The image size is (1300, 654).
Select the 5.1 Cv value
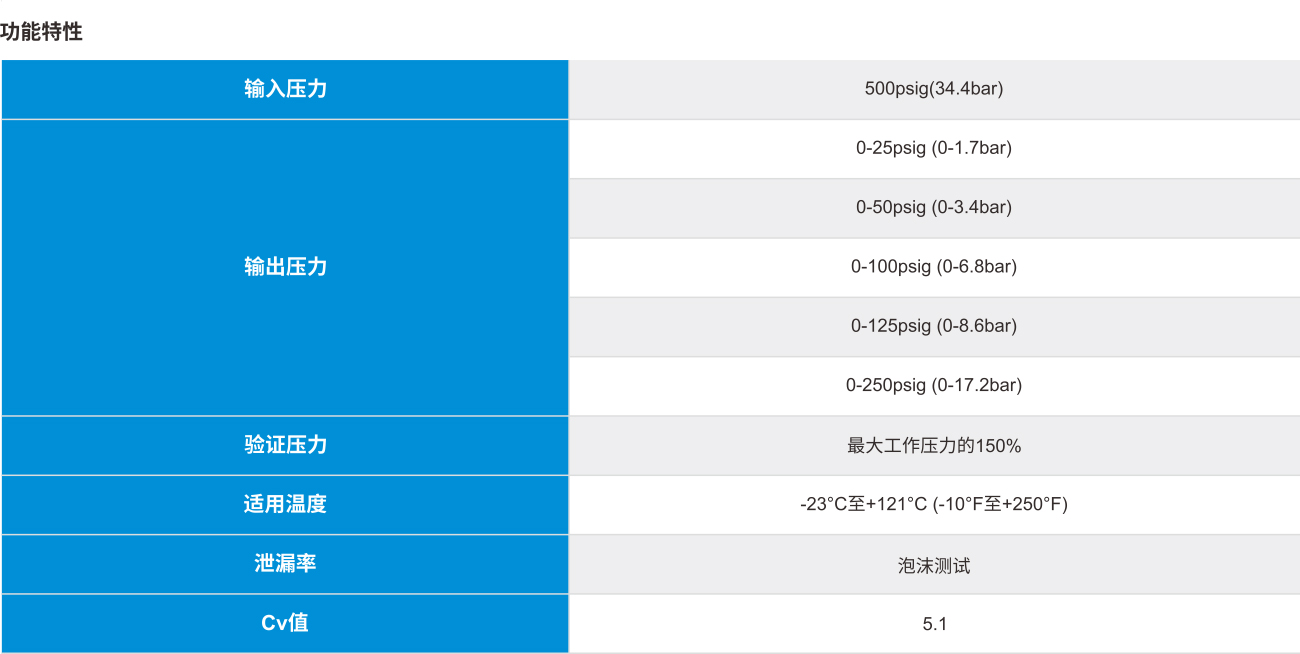(934, 623)
